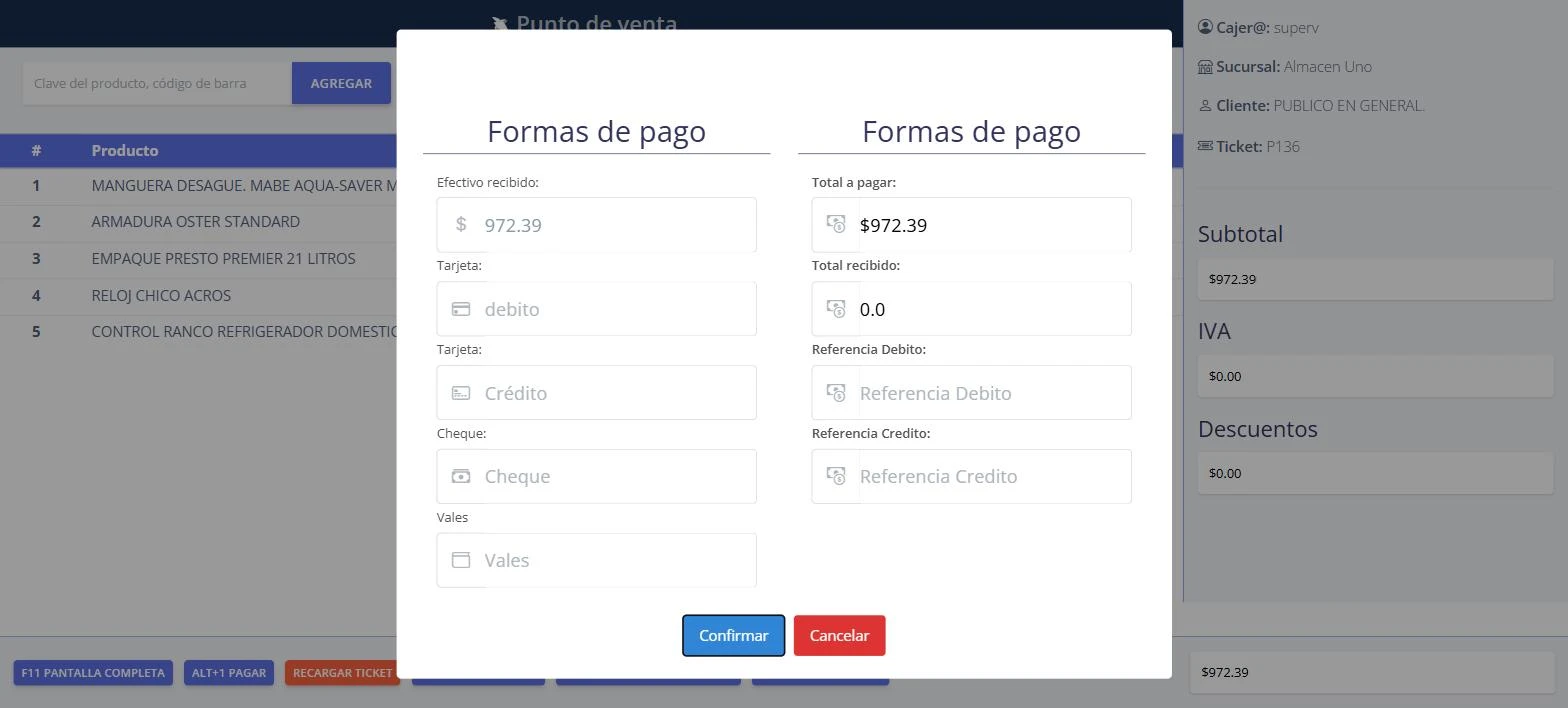This screenshot has height=708, width=1568.
Task: Select row CONTROL RANCO REFRIGERADOR DOMESTICO
Action: pos(198,332)
